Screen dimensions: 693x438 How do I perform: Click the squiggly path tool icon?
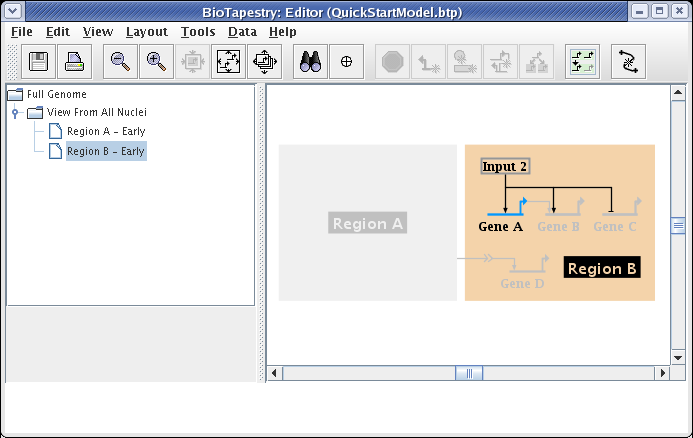(x=628, y=62)
